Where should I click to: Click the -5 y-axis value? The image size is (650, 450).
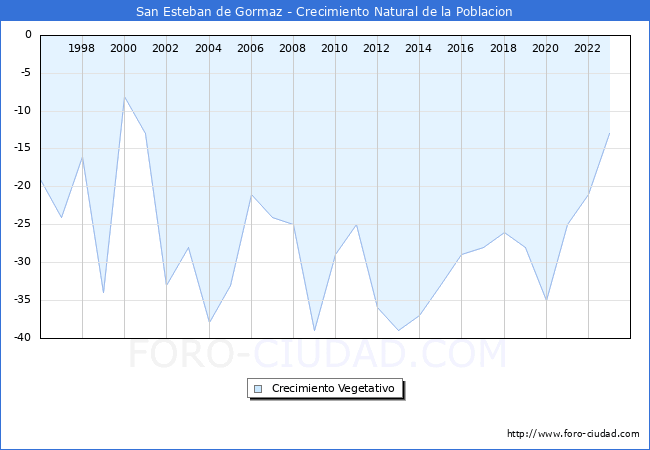25,73
